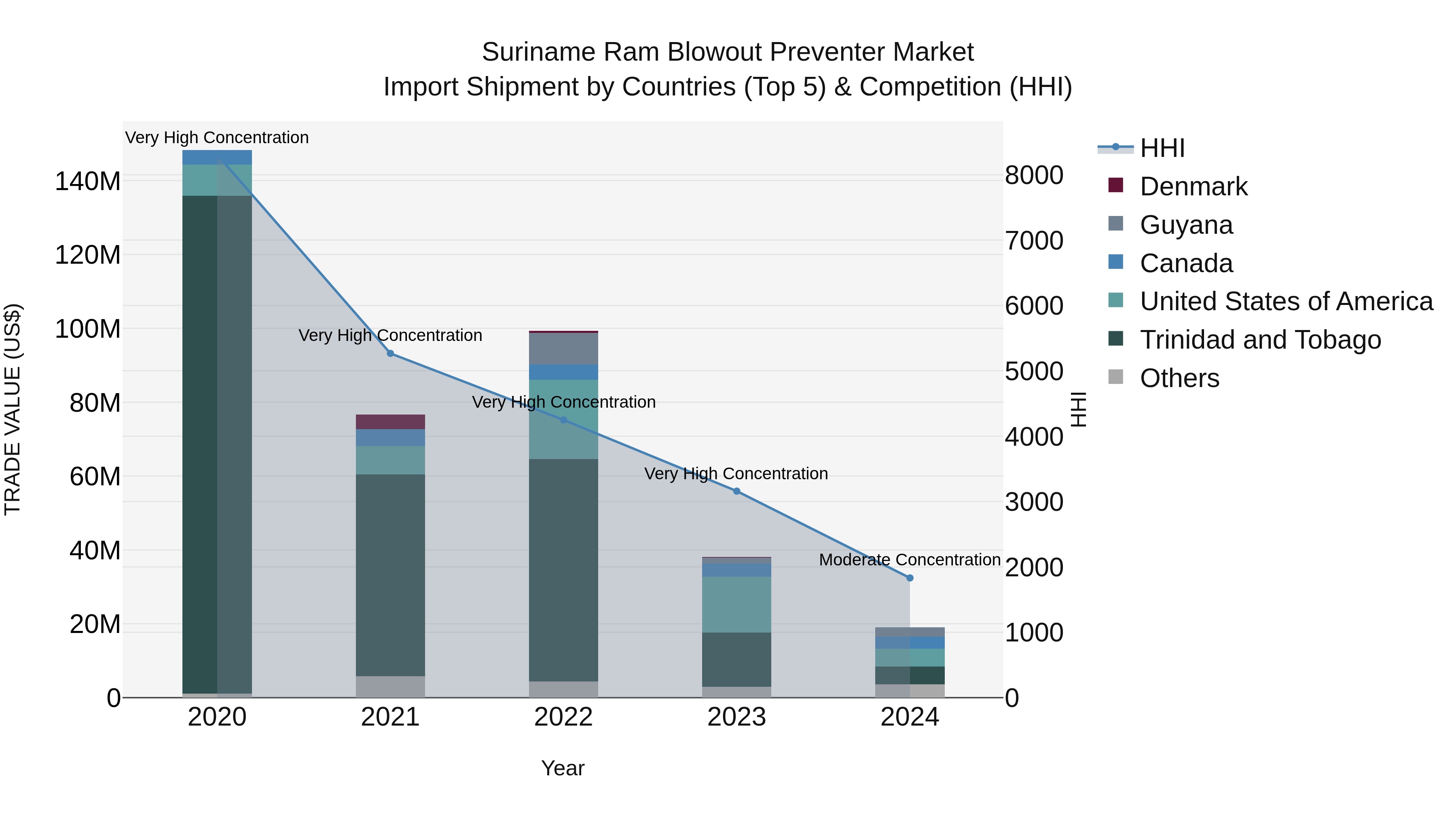Click the 2020 x-axis year label

click(217, 717)
